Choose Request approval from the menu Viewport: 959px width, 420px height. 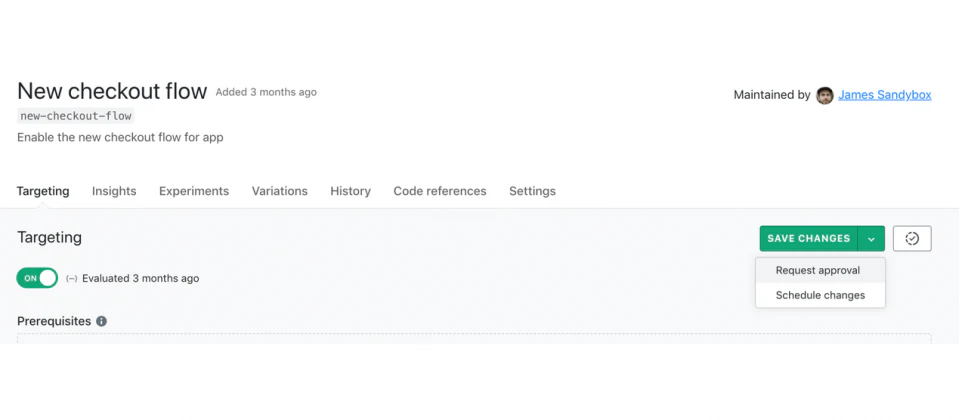click(x=818, y=271)
